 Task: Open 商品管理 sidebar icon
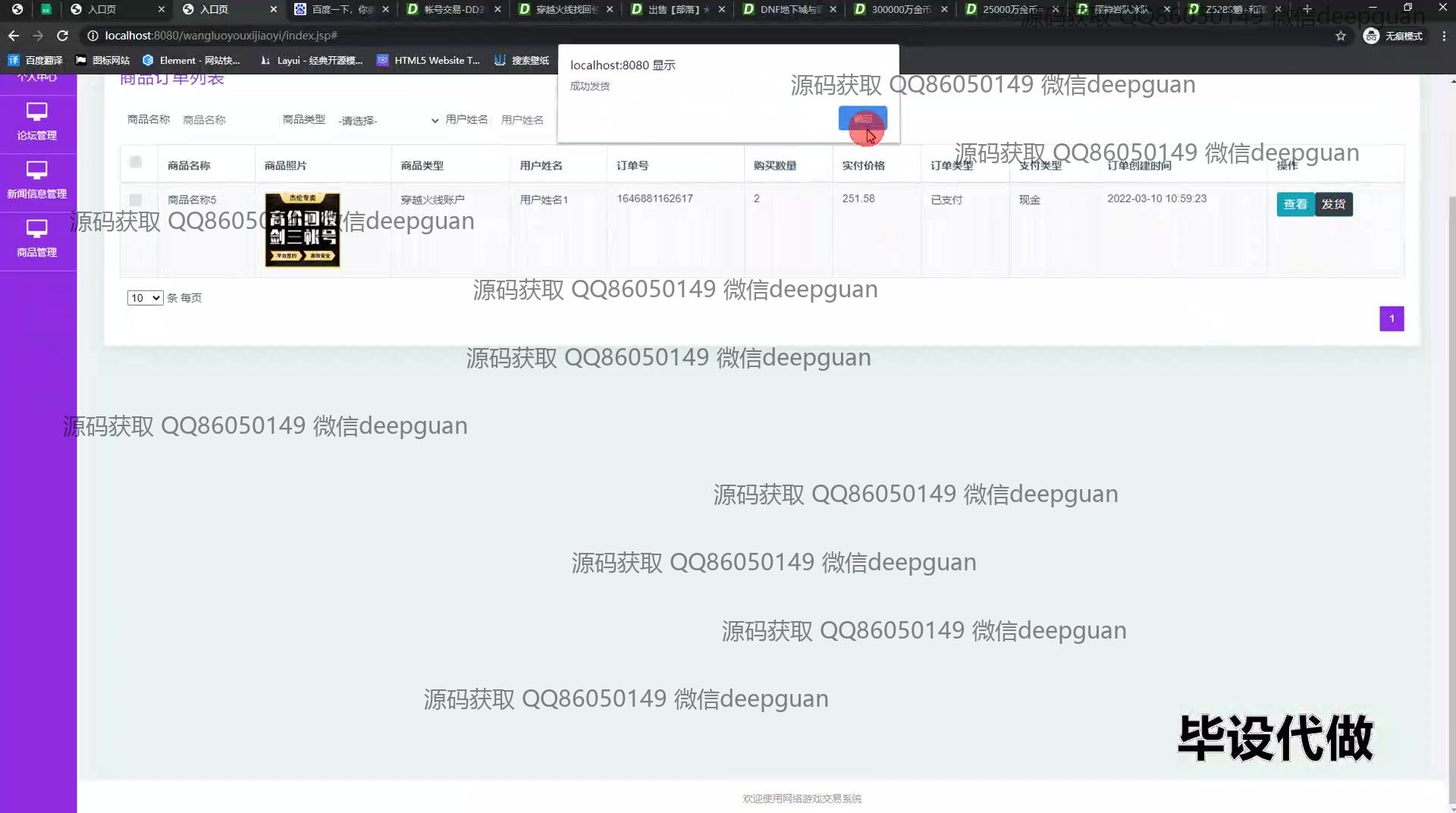click(36, 229)
